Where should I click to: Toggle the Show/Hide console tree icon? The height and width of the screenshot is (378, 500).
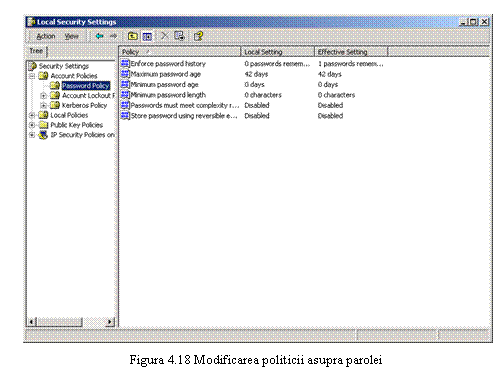click(147, 36)
